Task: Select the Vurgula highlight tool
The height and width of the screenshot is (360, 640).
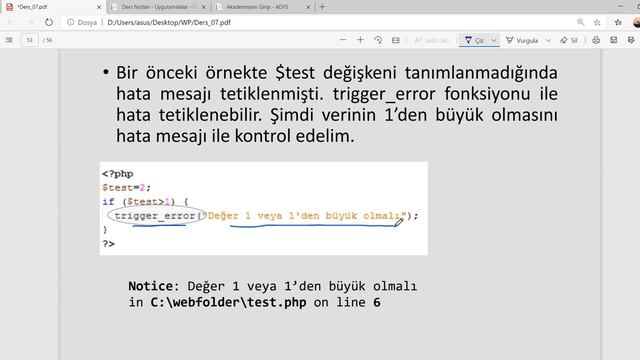Action: pos(522,40)
